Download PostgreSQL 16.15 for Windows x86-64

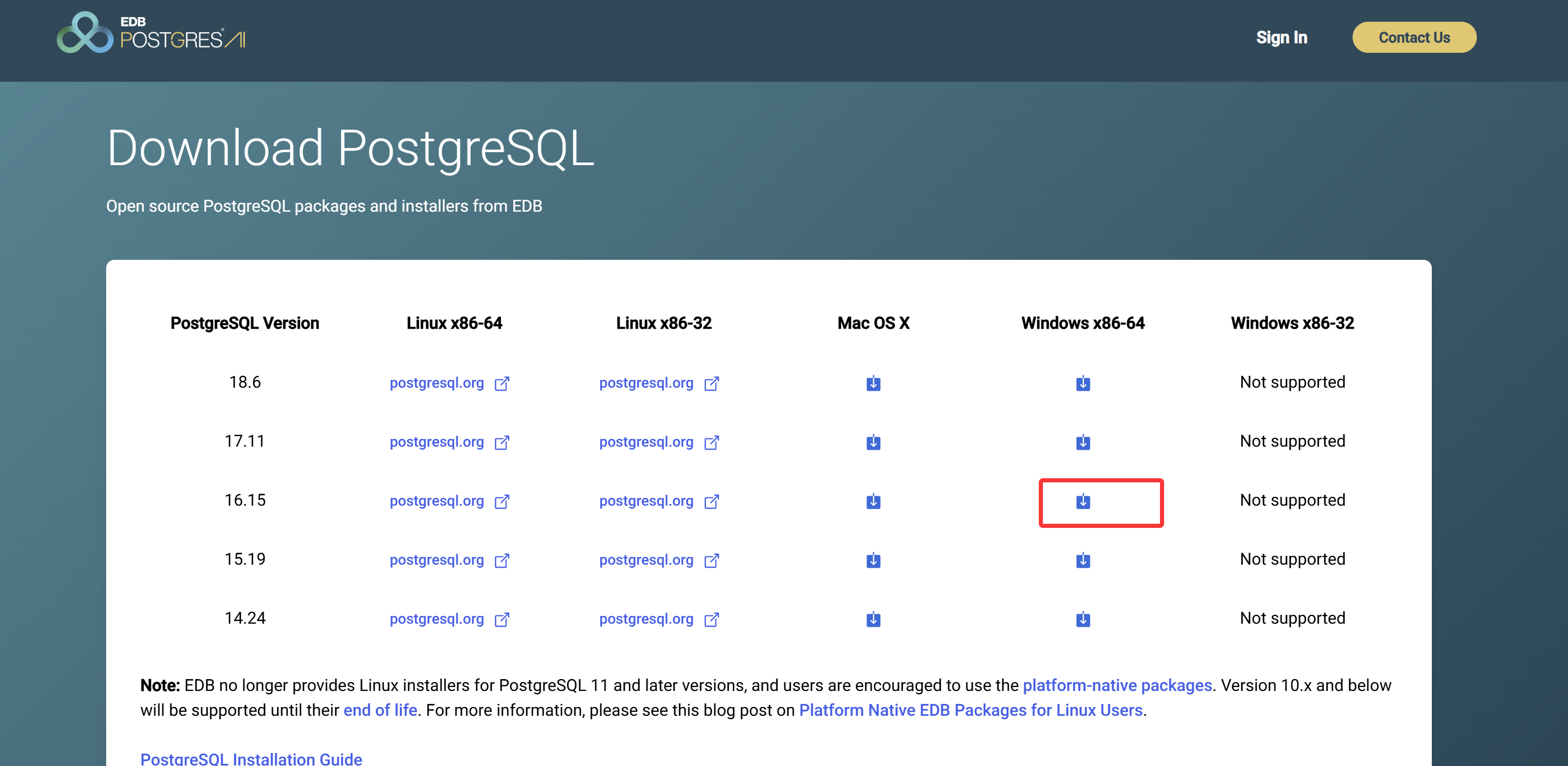pyautogui.click(x=1083, y=502)
